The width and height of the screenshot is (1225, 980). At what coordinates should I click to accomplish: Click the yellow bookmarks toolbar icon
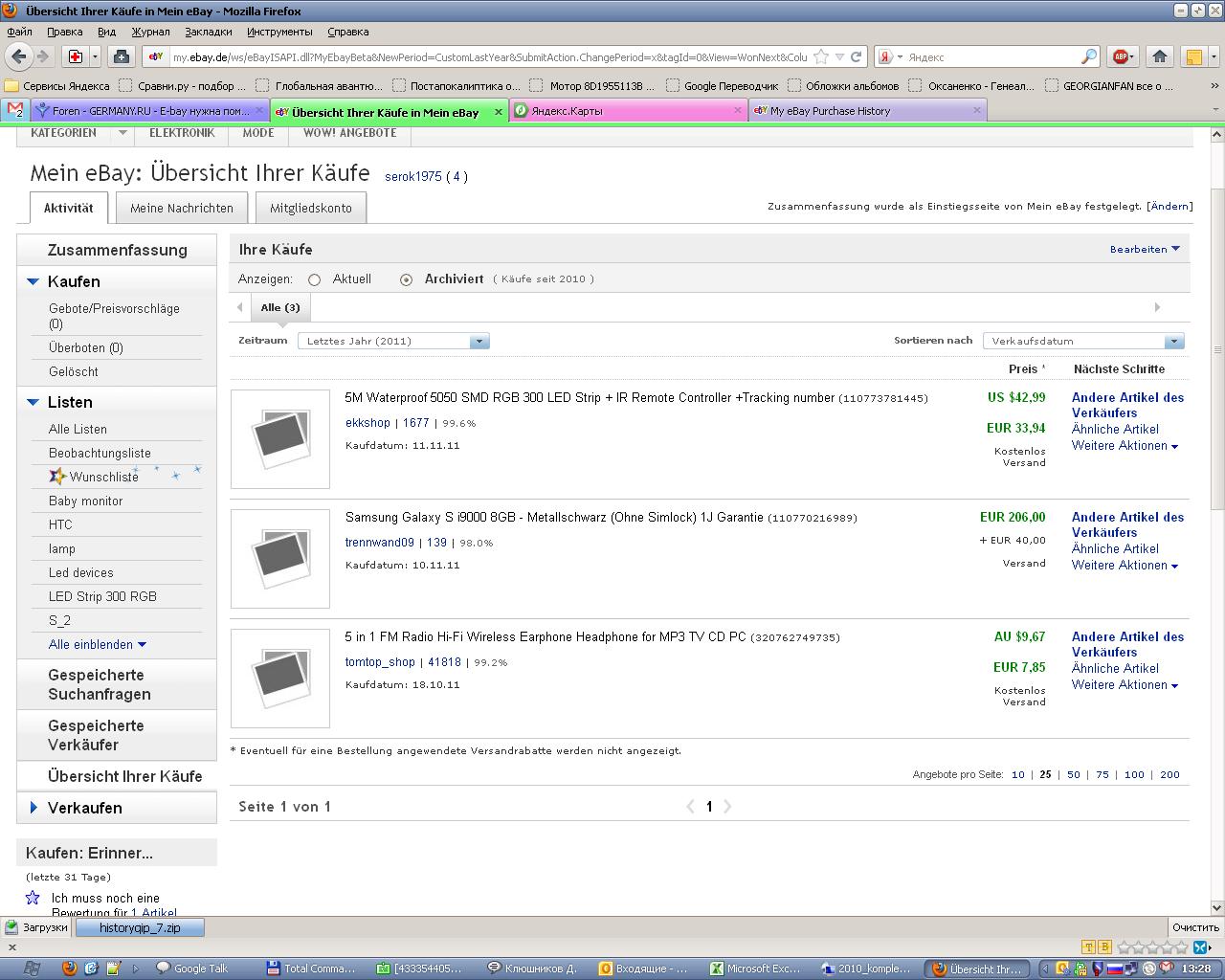tap(1193, 56)
